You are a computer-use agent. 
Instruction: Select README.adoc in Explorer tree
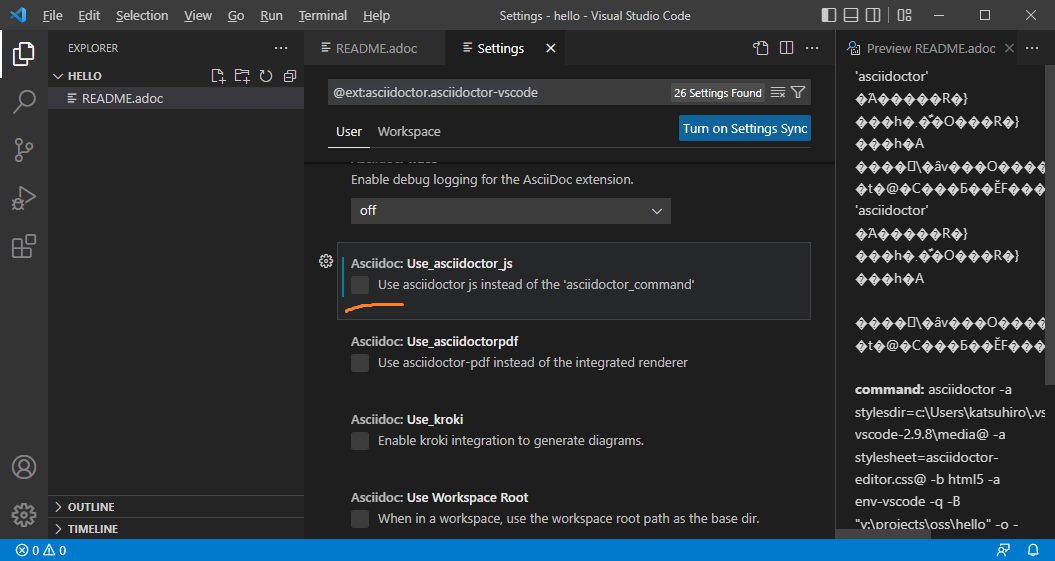pos(176,98)
